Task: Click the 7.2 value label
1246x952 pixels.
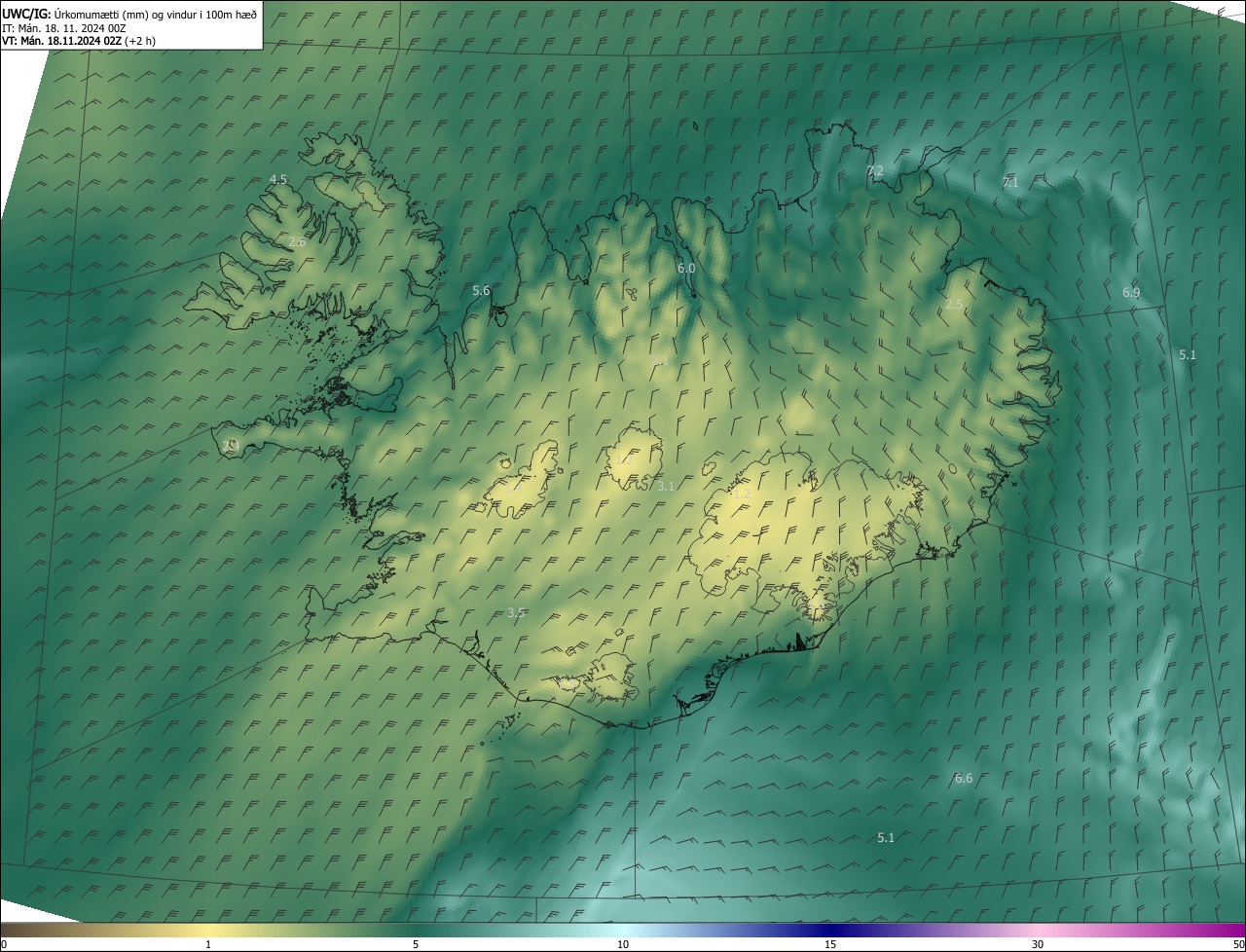Action: (874, 170)
